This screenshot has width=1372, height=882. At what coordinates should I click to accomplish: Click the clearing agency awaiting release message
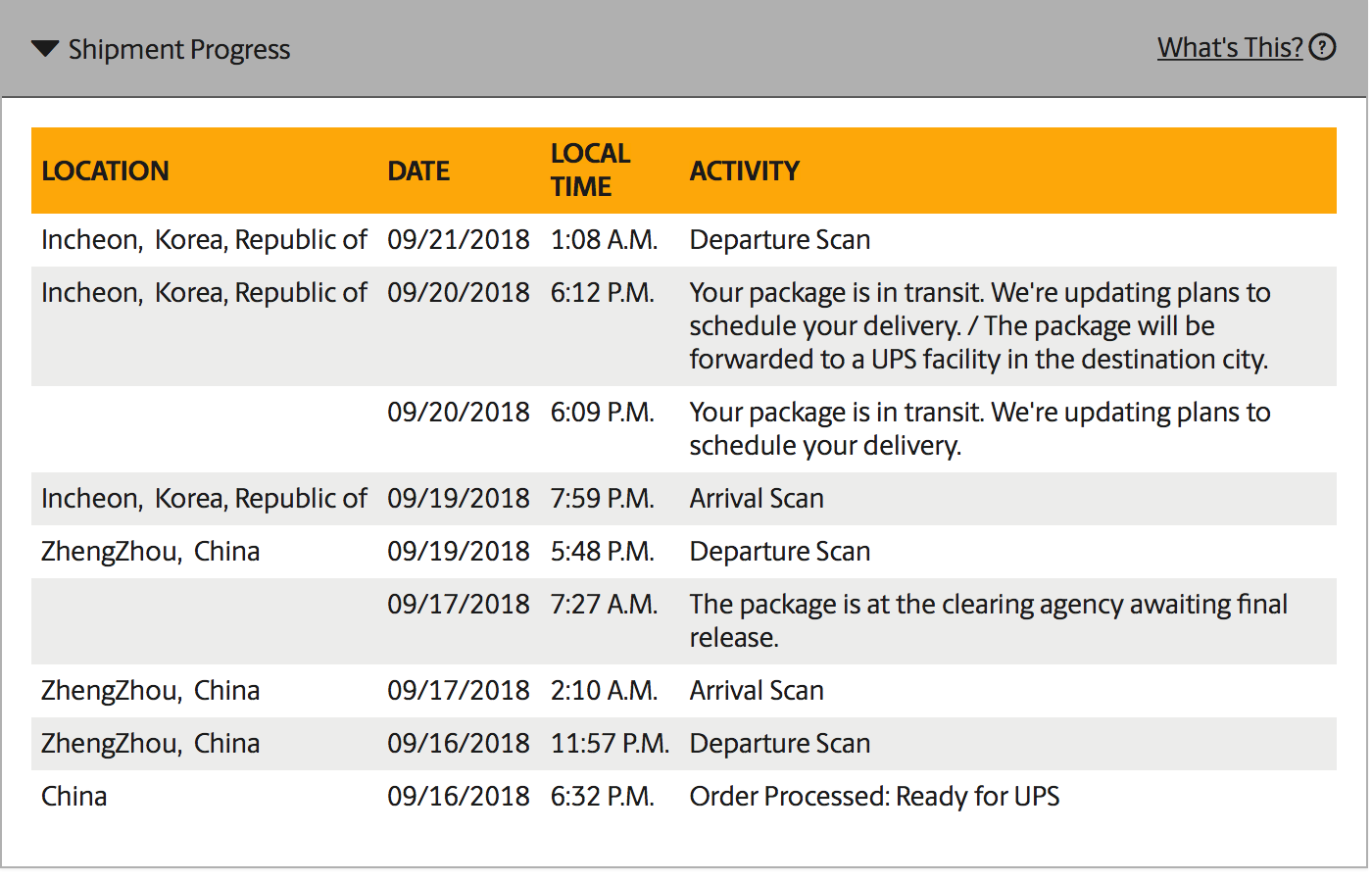point(989,621)
